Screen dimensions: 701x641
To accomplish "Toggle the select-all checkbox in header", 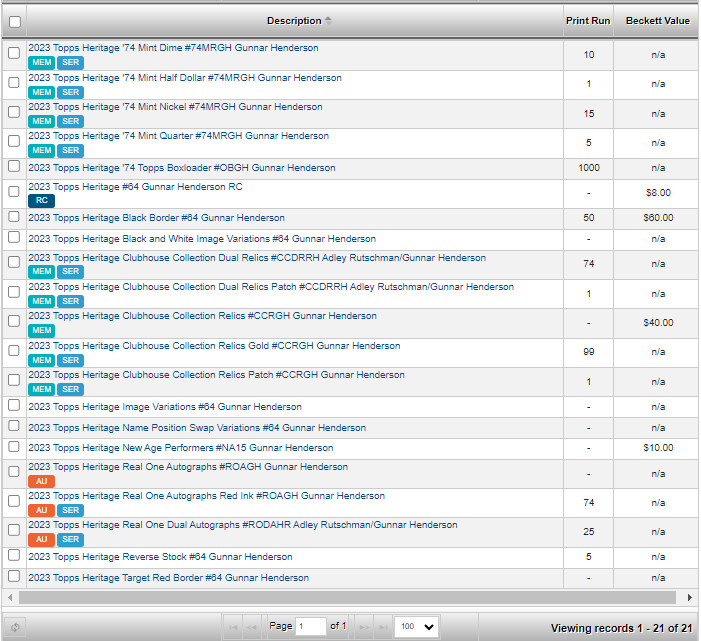I will click(14, 21).
